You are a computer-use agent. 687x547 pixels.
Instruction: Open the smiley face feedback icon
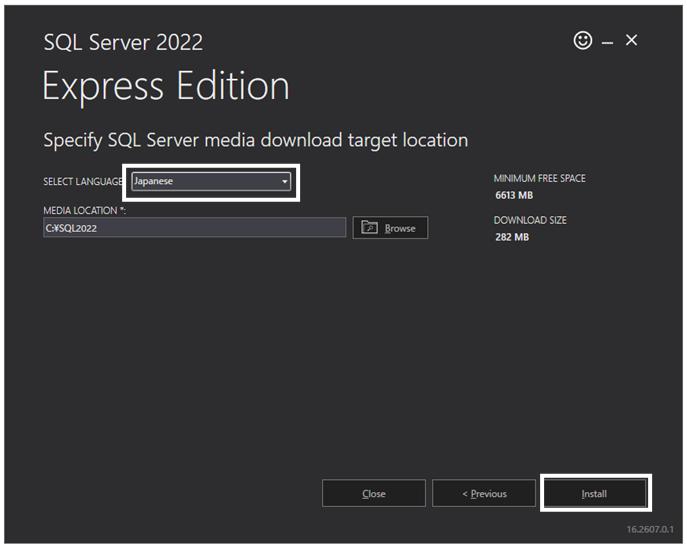pyautogui.click(x=583, y=41)
